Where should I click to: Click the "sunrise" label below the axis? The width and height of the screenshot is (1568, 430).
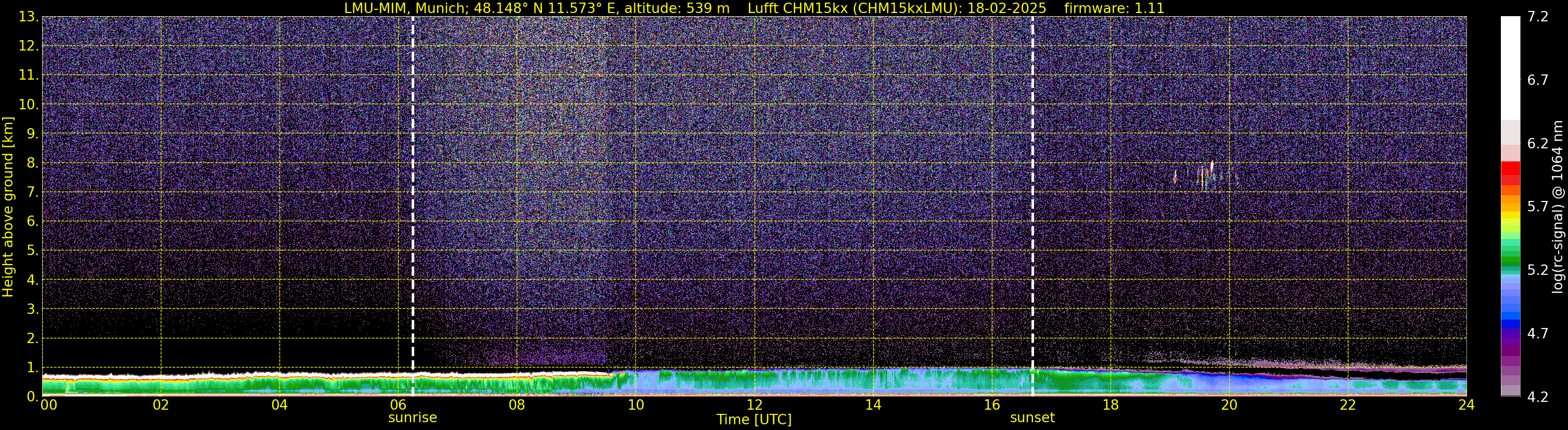[x=413, y=418]
